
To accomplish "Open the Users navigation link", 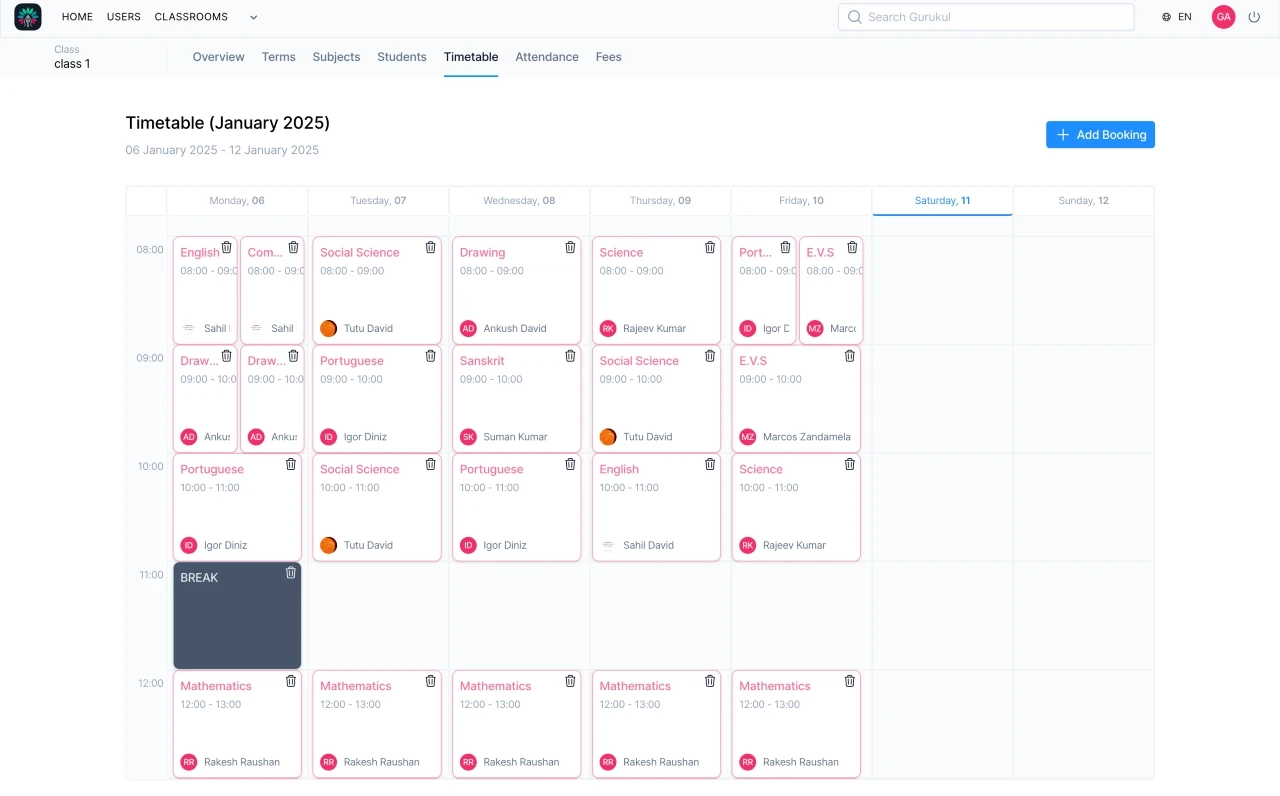I will coord(124,17).
